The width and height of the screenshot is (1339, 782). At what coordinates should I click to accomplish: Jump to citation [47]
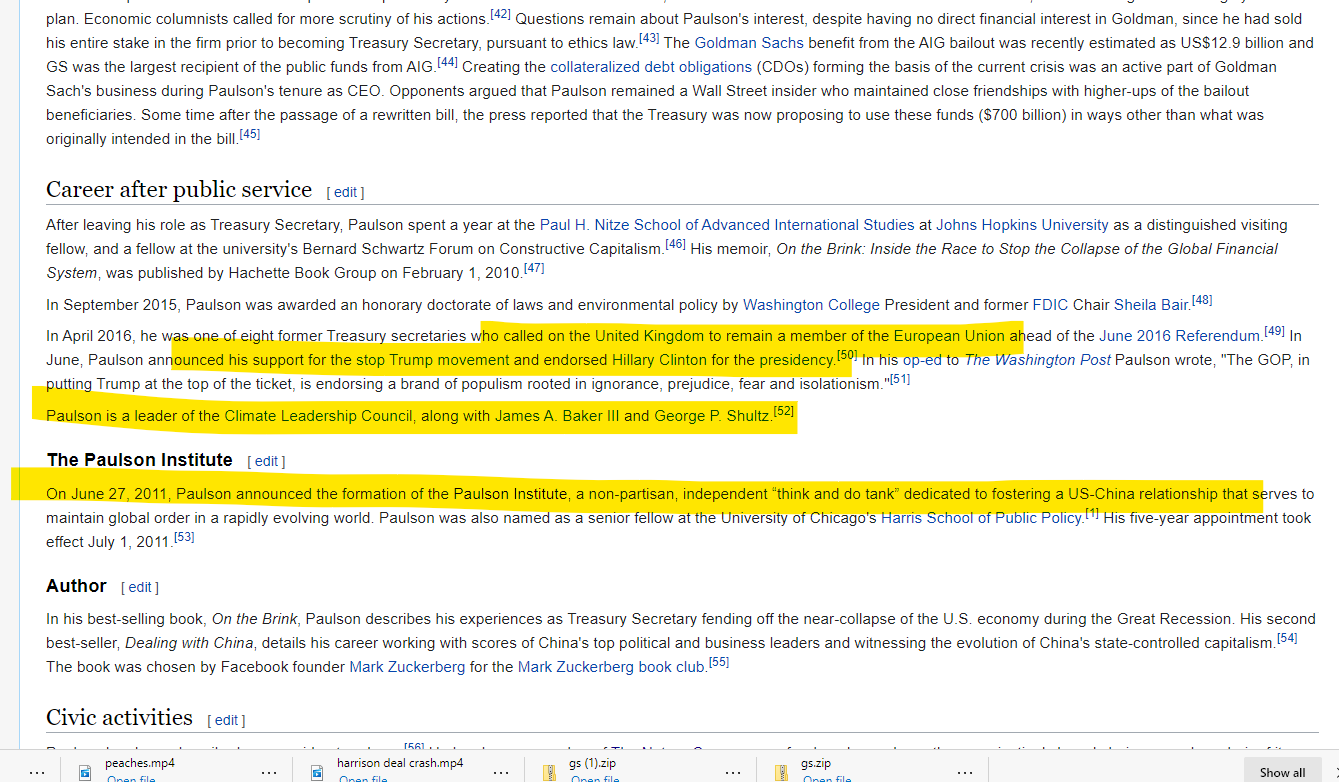(x=534, y=268)
